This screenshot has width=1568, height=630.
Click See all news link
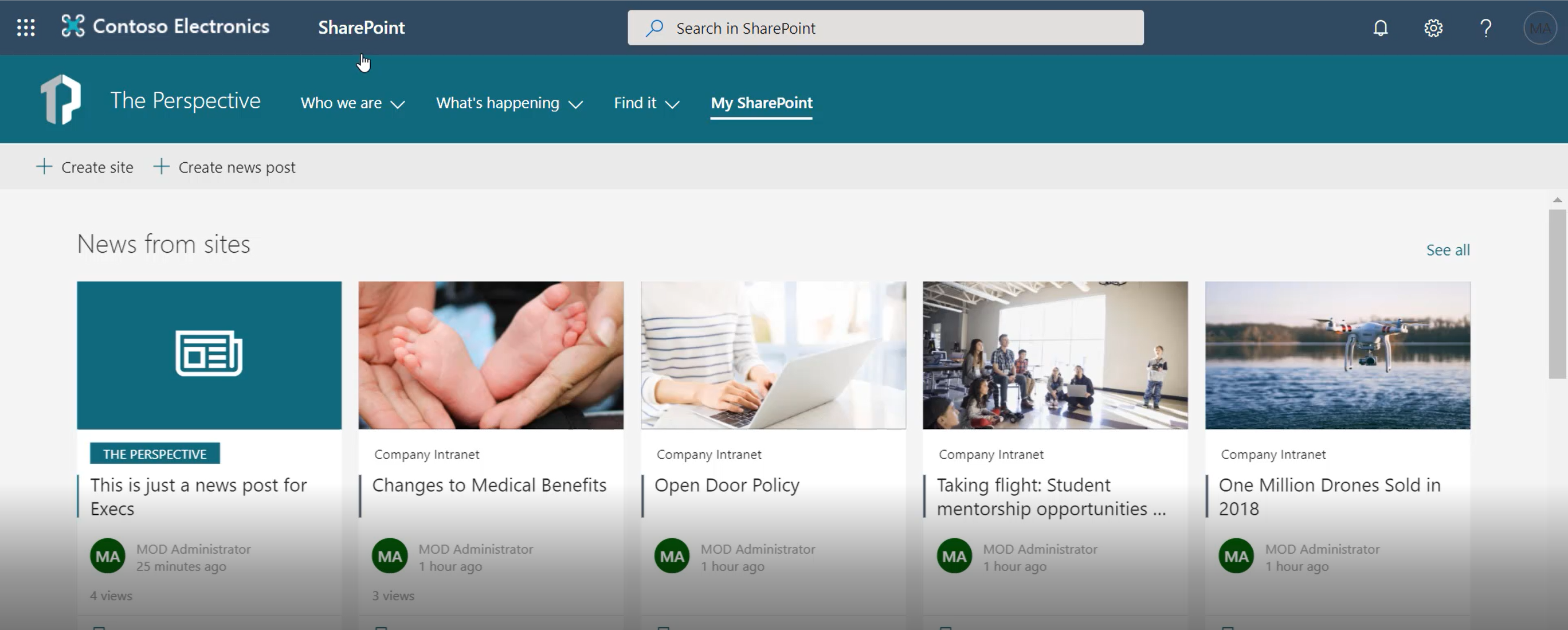pos(1448,249)
